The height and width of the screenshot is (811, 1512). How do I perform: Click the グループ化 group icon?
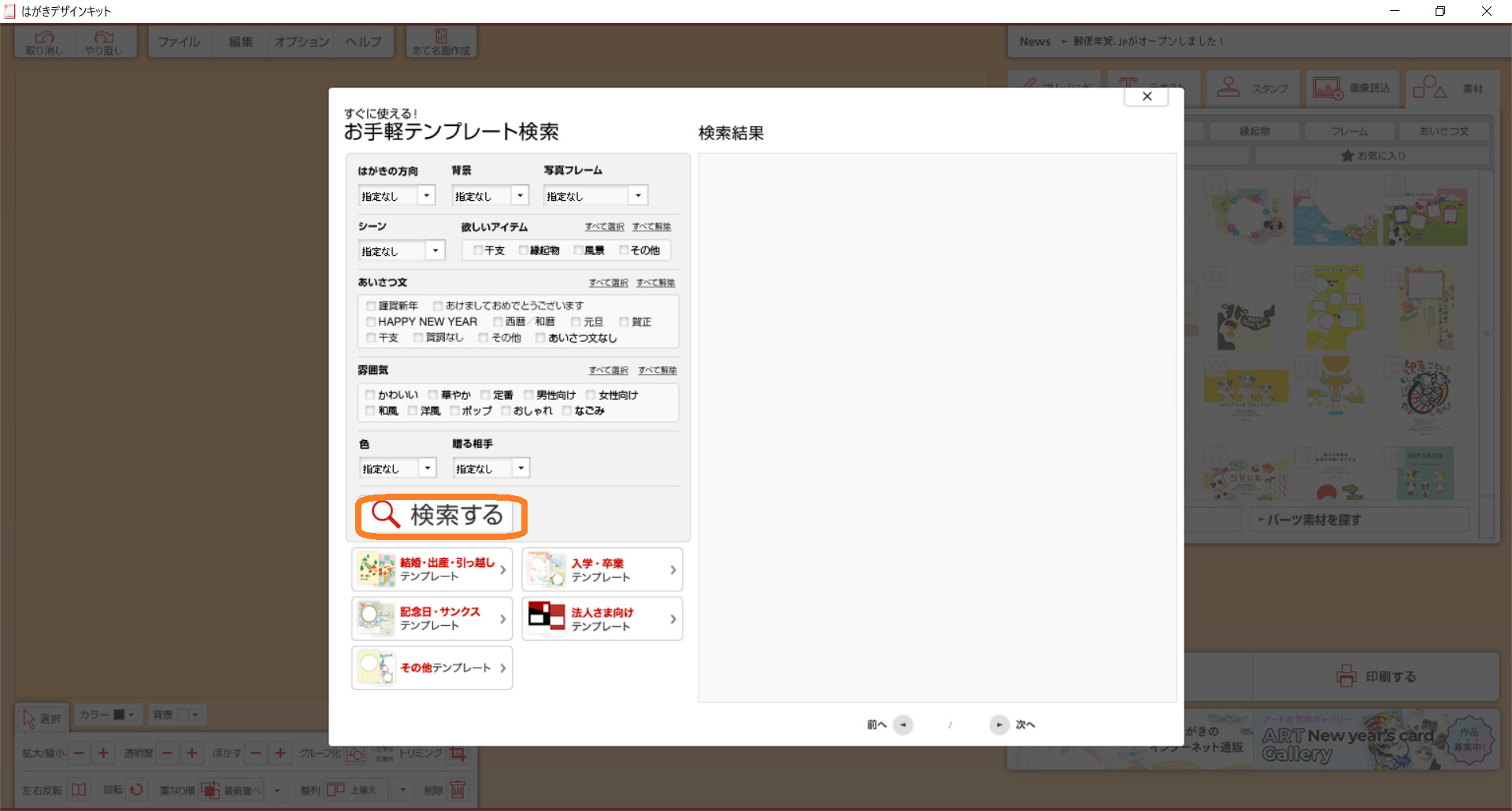pos(355,754)
